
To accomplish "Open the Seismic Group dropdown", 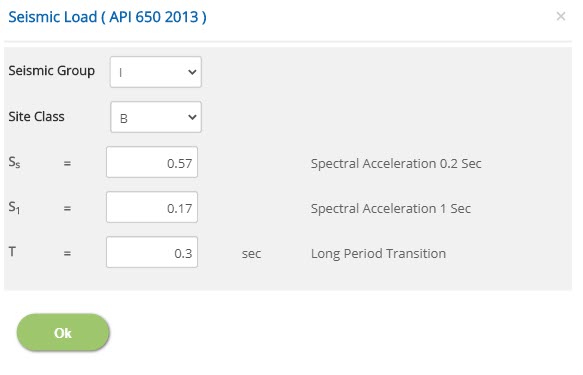I will (156, 72).
